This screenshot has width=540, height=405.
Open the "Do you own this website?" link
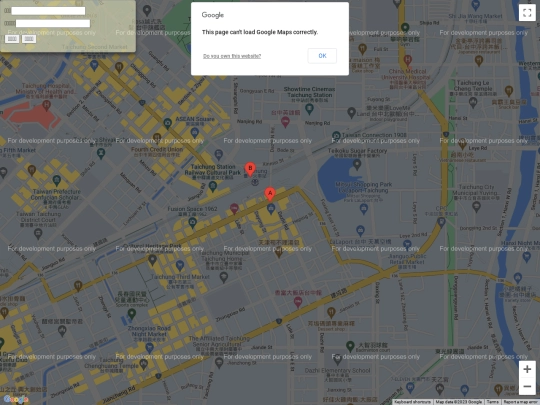pos(232,56)
